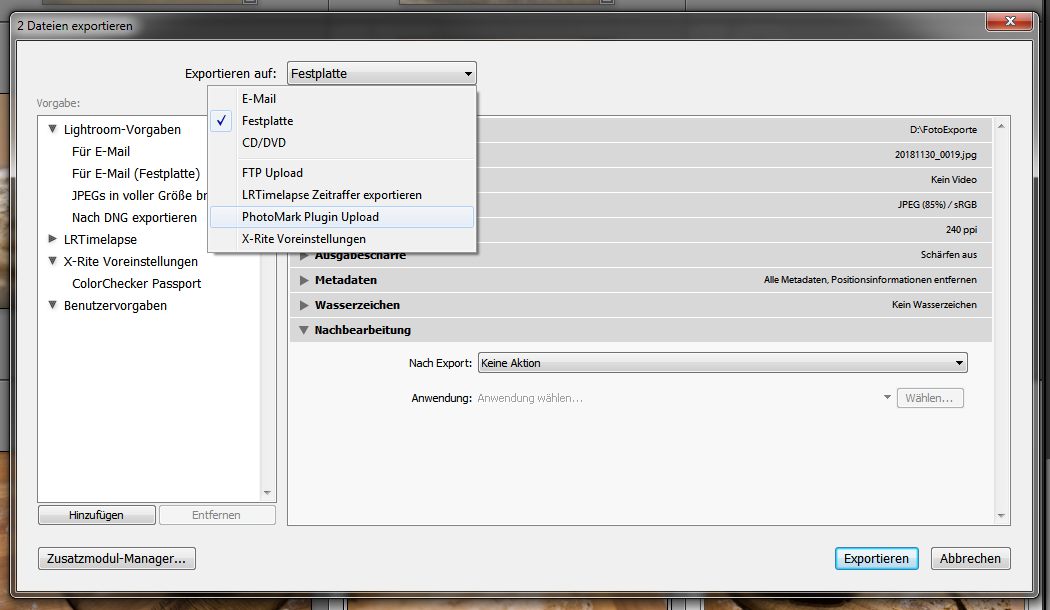Open the Zusatzmodul-Manager
This screenshot has height=610, width=1050.
(116, 559)
